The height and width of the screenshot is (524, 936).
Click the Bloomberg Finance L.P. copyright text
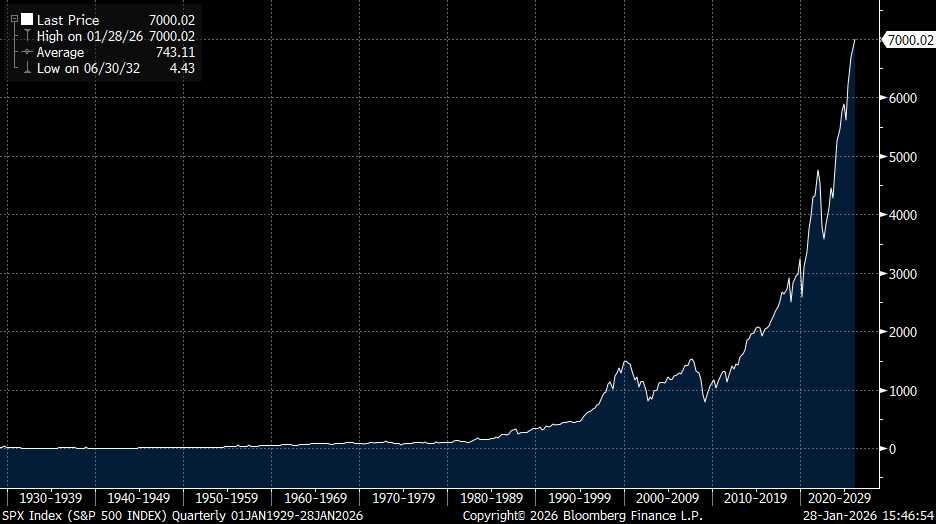point(582,516)
